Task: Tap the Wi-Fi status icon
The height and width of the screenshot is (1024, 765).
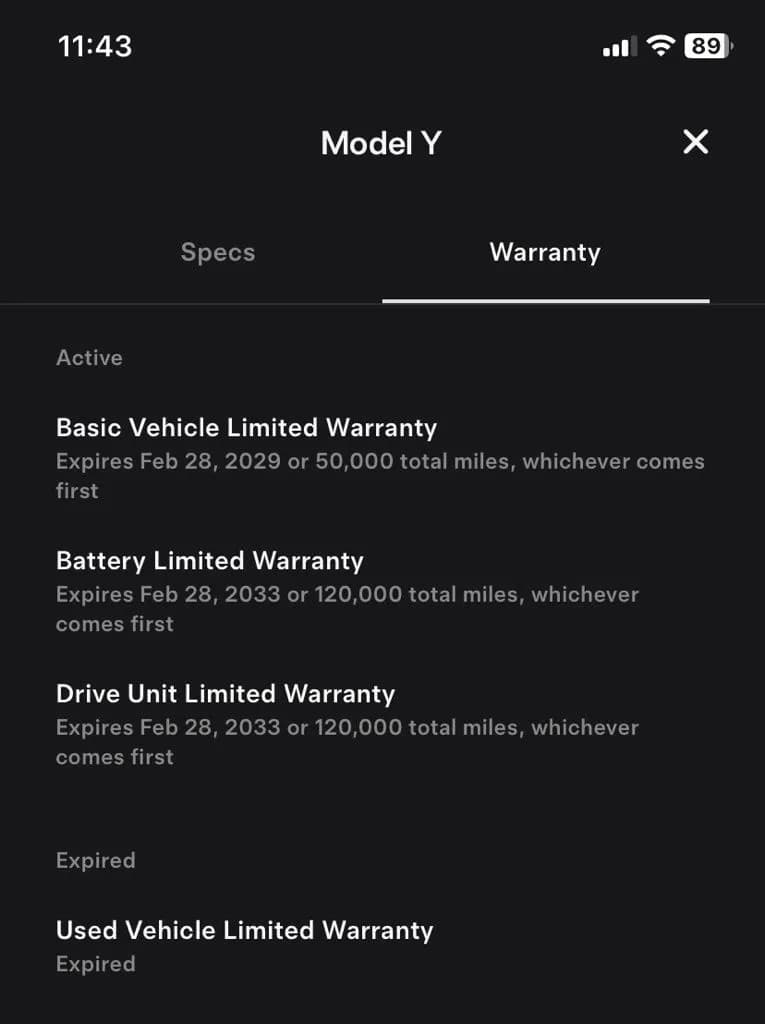Action: pos(660,46)
